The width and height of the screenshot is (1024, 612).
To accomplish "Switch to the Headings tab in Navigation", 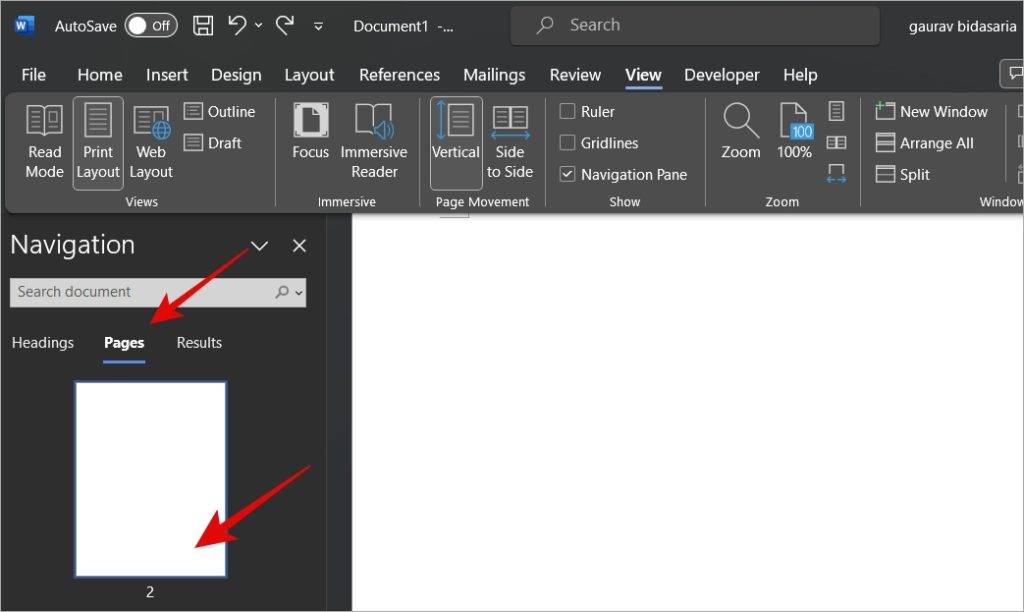I will tap(42, 343).
